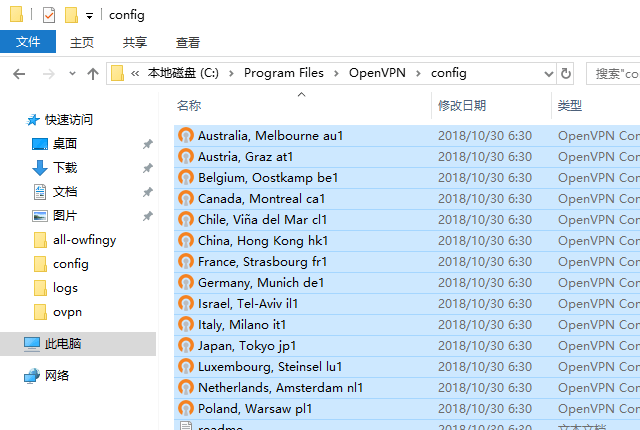
Task: Click the Australia, Melbourne au1 OpenVPN icon
Action: pos(186,135)
